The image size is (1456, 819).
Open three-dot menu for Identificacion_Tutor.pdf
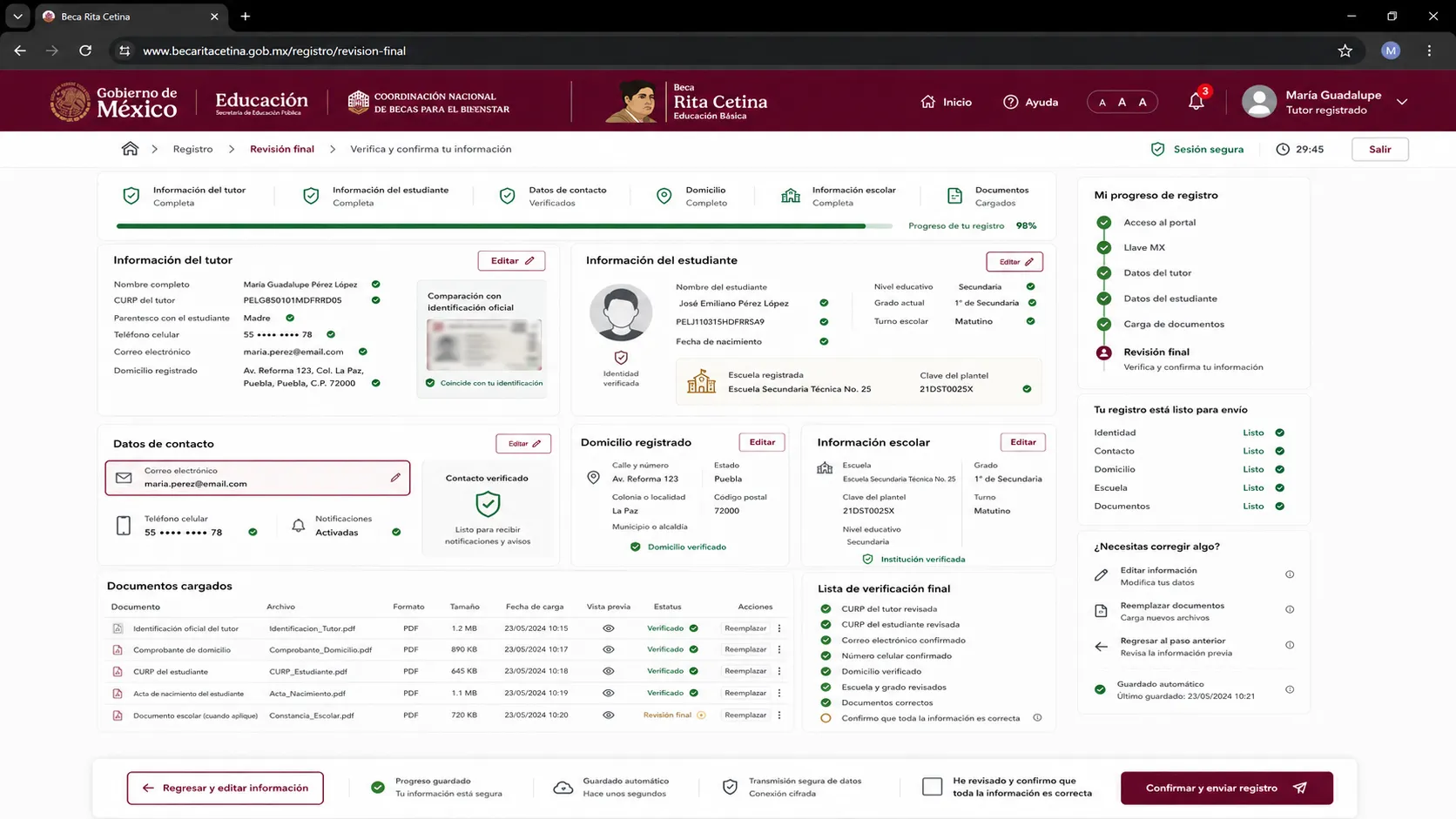(779, 628)
